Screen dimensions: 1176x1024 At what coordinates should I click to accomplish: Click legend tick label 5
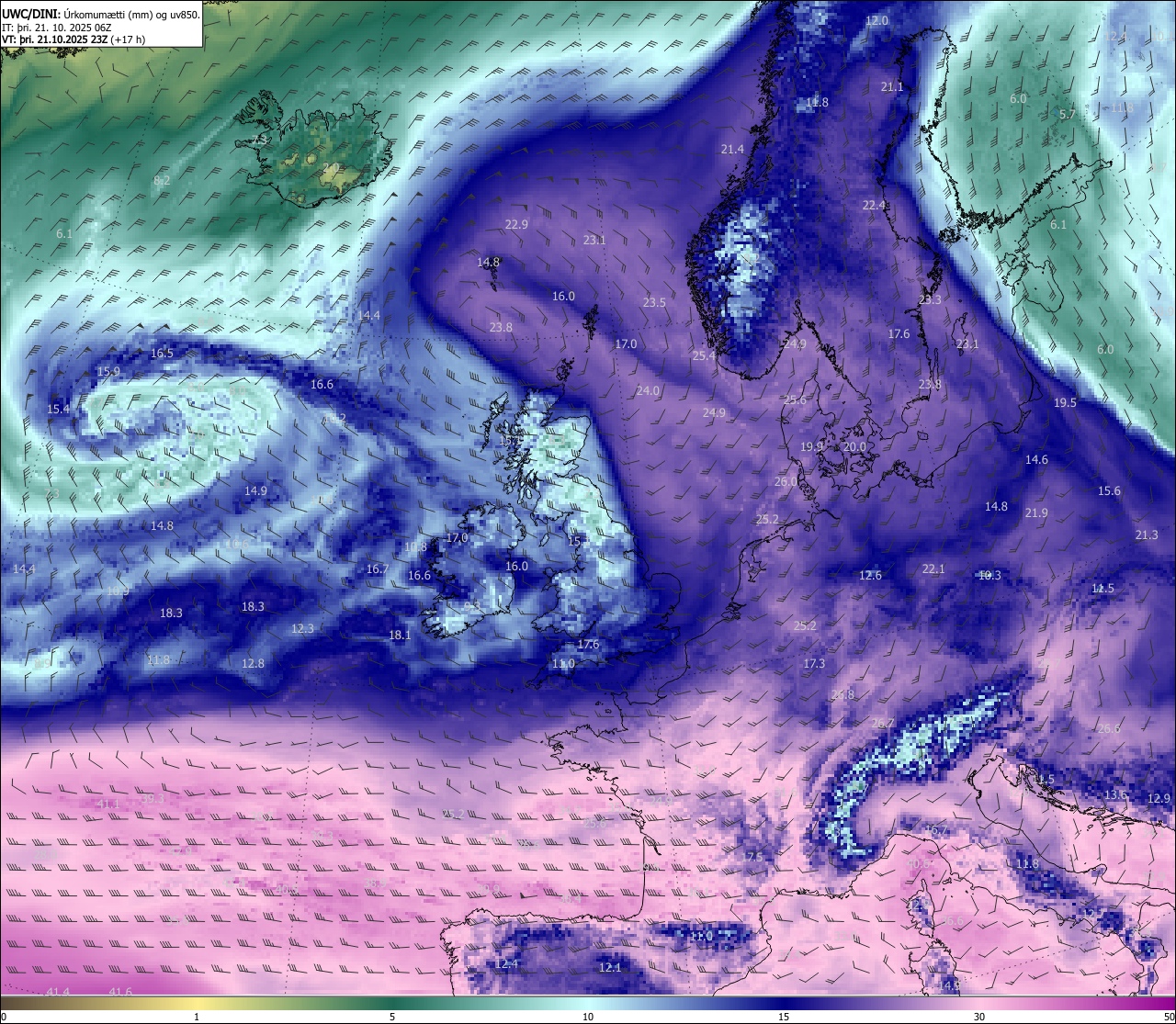coord(392,1017)
